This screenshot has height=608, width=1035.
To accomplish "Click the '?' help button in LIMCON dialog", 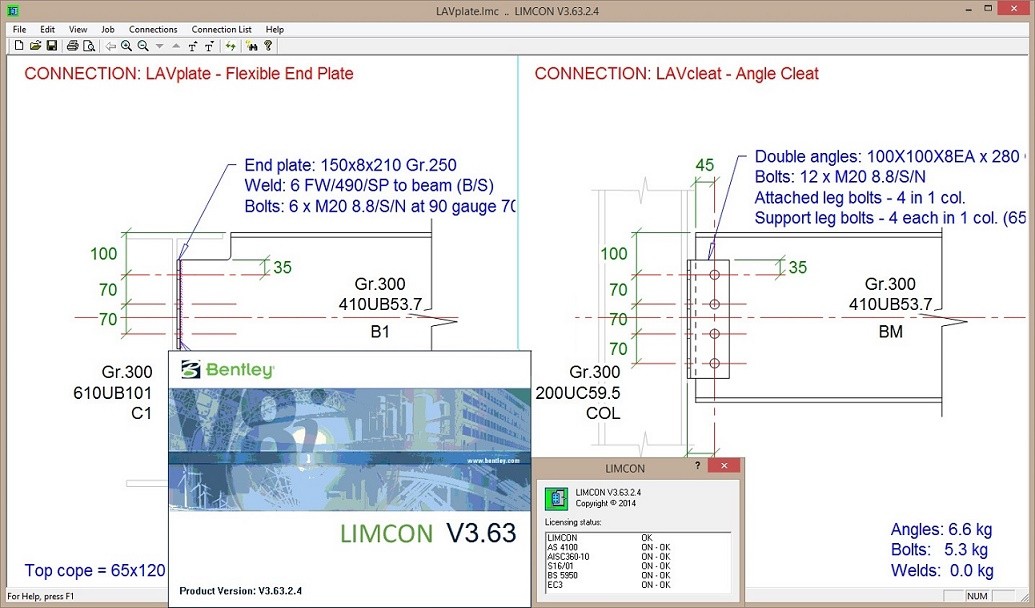I will pyautogui.click(x=697, y=465).
